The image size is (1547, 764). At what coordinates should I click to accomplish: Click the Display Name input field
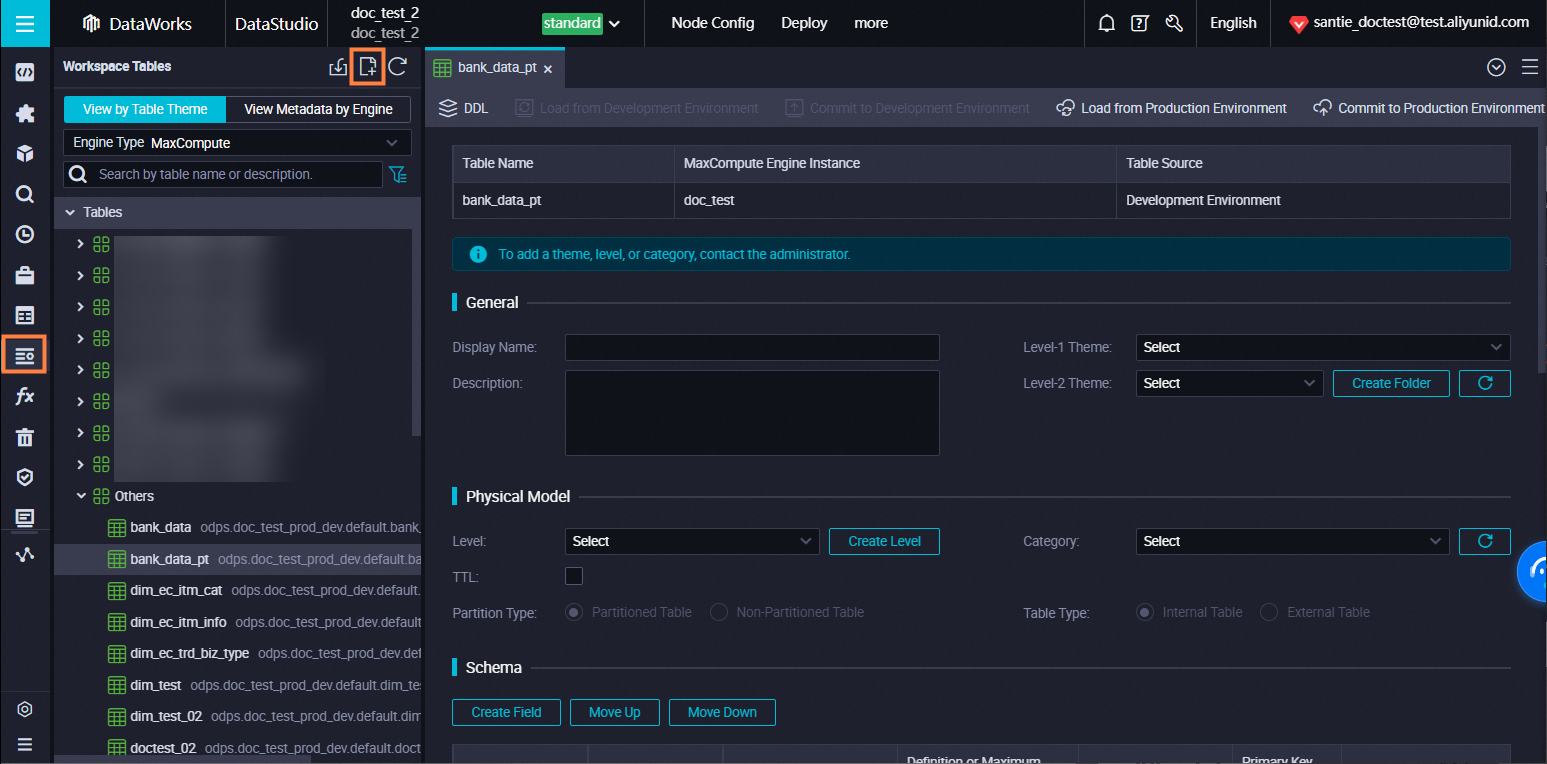click(751, 347)
